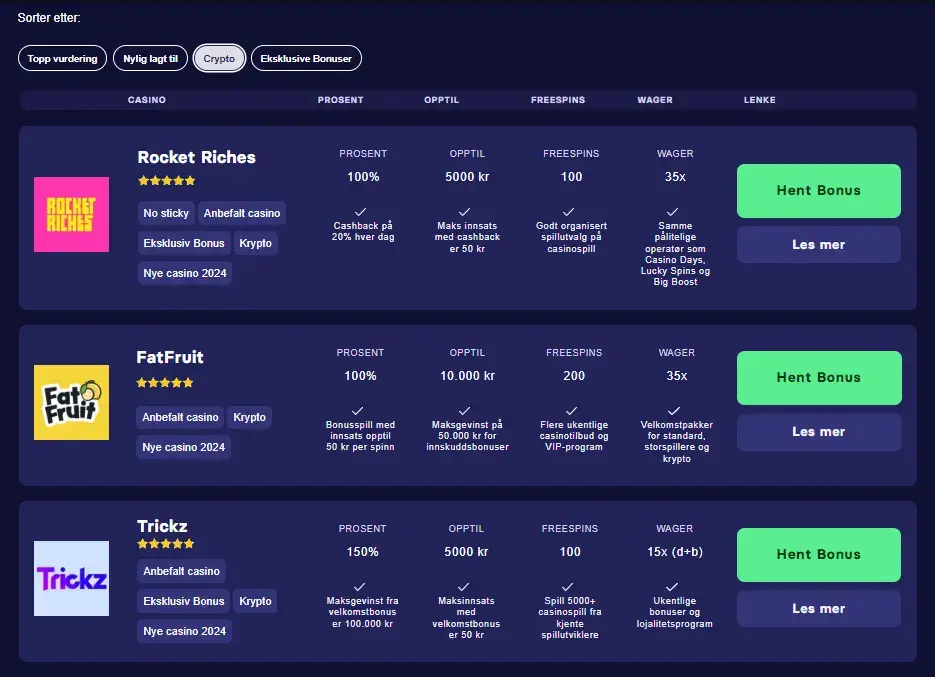Click the '15x (d+b)' wager for Trickz

point(675,552)
